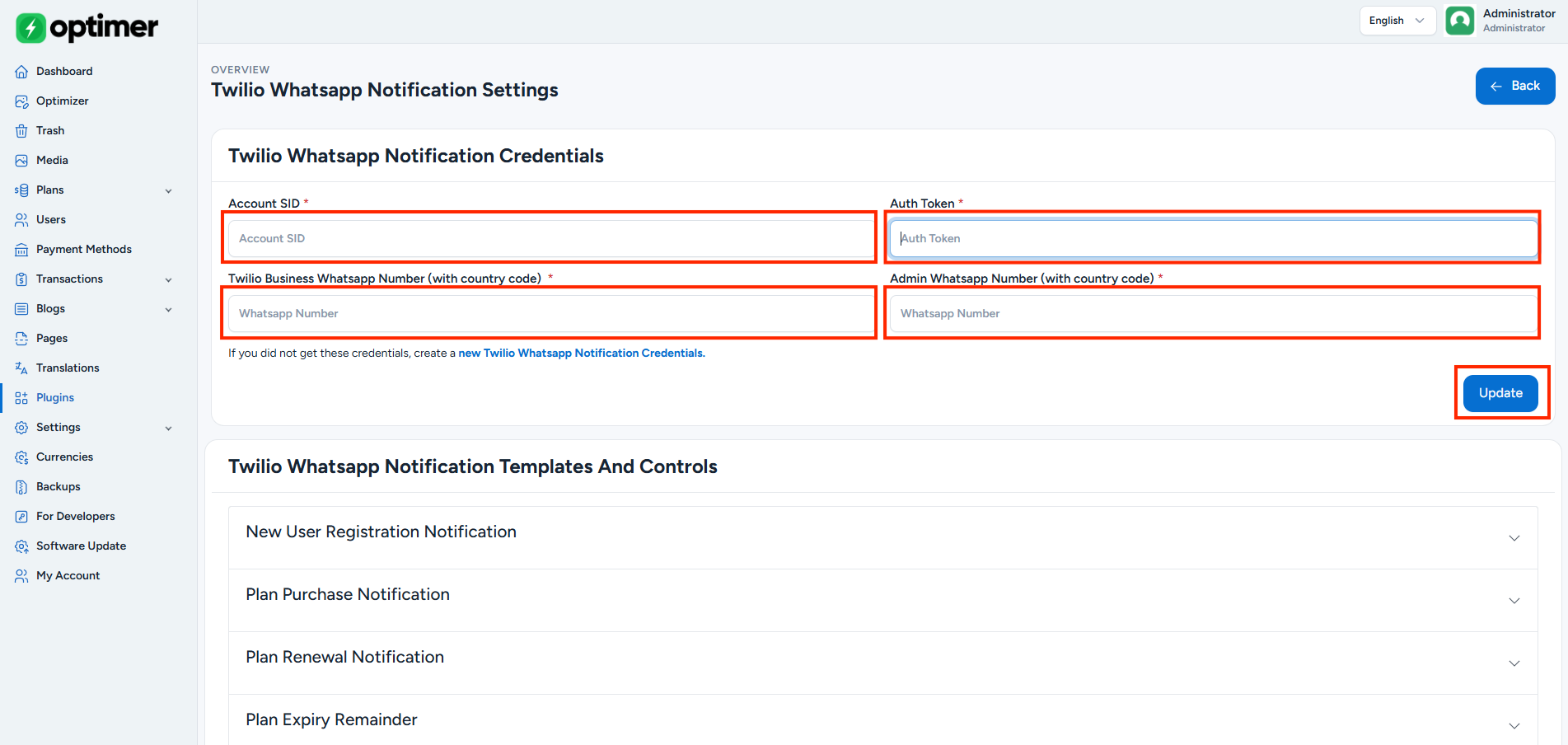Focus the Twilio Business Whatsapp Number field
This screenshot has width=1568, height=745.
click(550, 313)
